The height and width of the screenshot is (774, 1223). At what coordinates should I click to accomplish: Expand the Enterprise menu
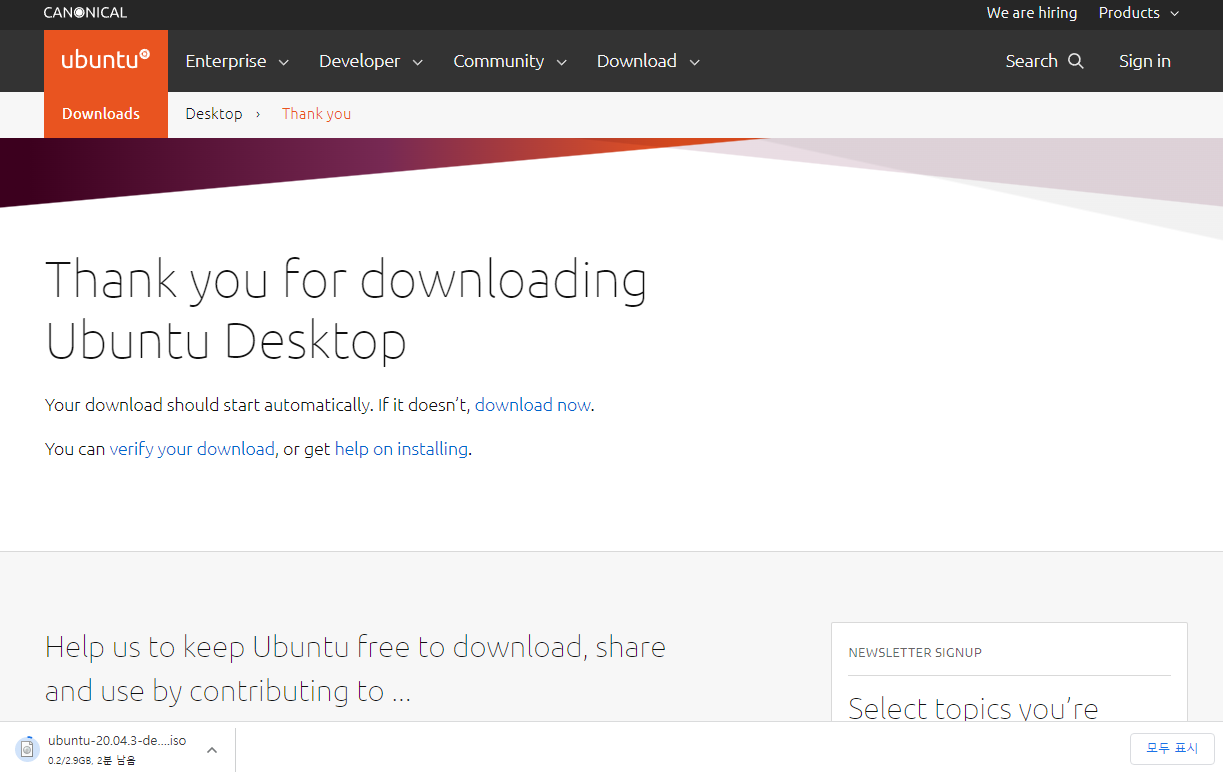pos(237,61)
